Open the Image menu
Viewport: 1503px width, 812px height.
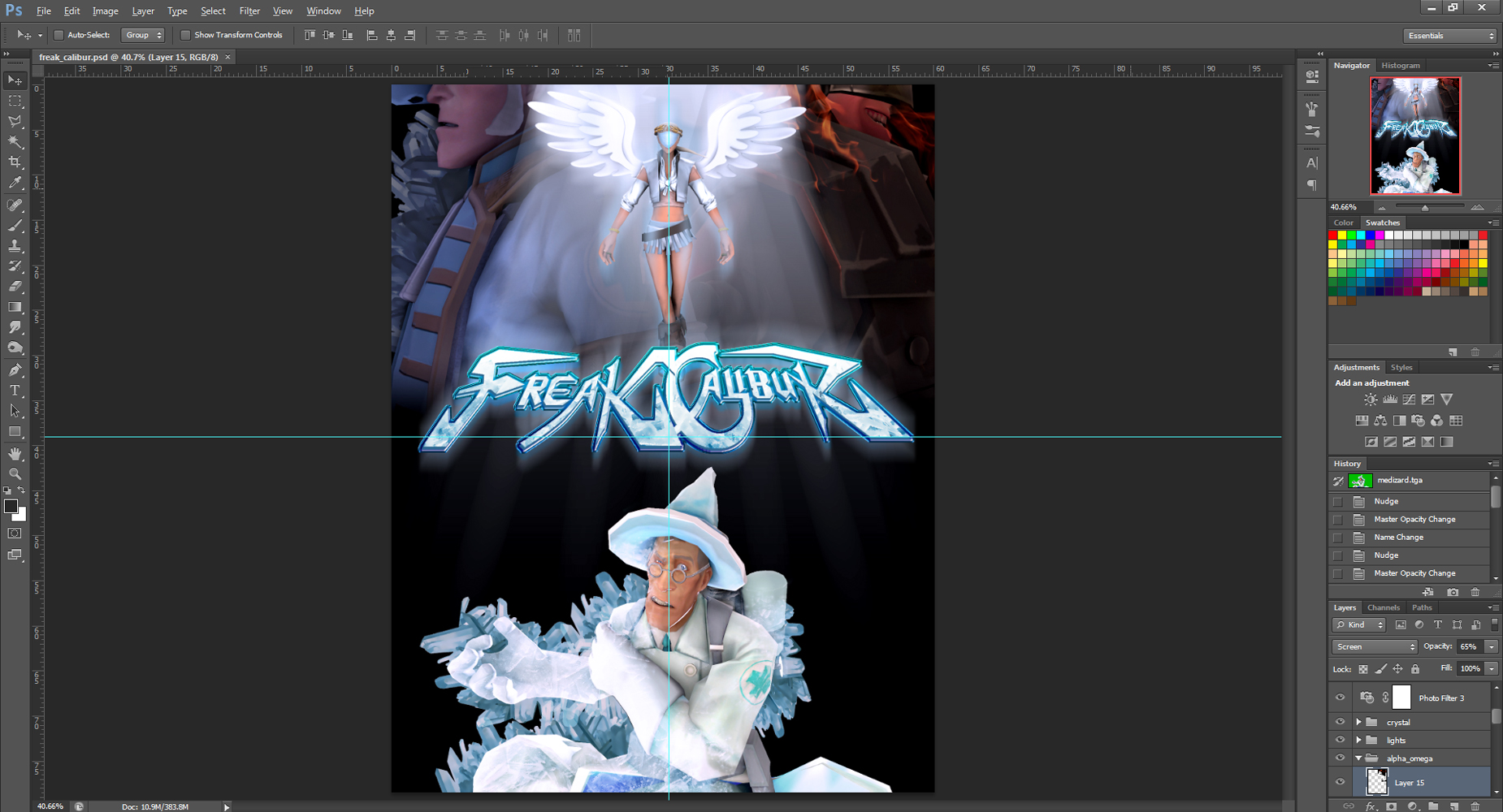coord(105,11)
